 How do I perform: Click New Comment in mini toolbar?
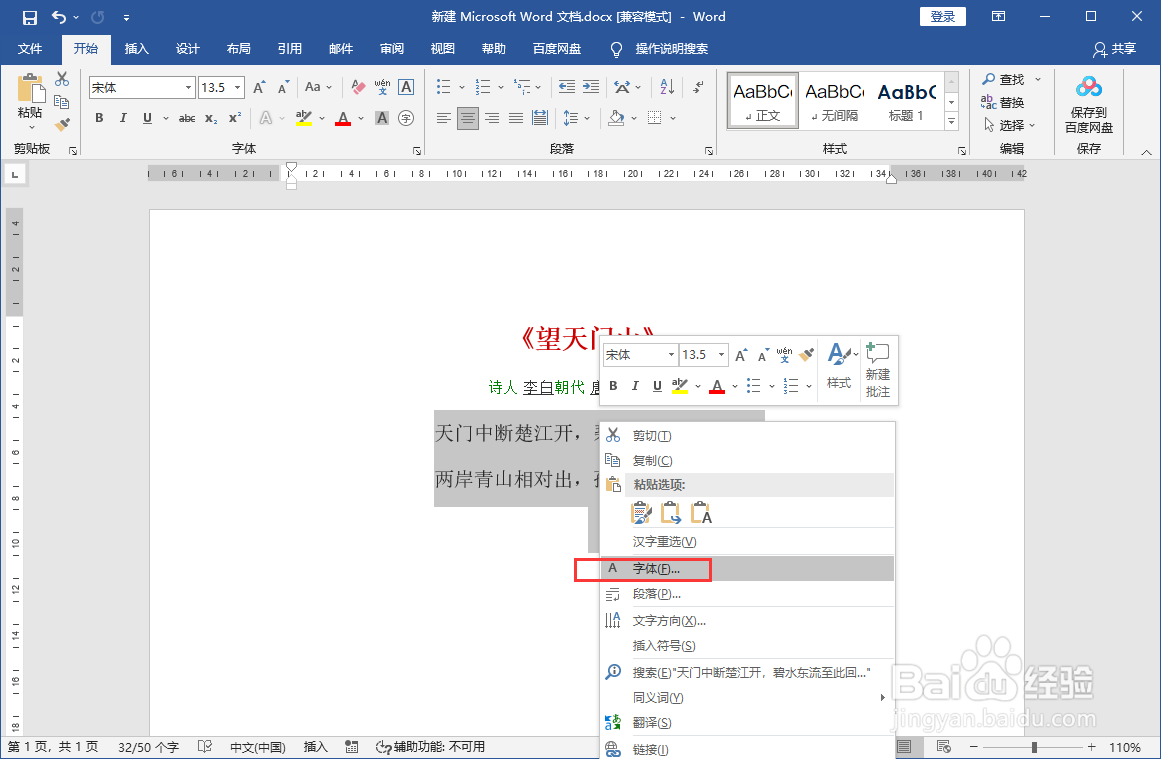pyautogui.click(x=878, y=369)
